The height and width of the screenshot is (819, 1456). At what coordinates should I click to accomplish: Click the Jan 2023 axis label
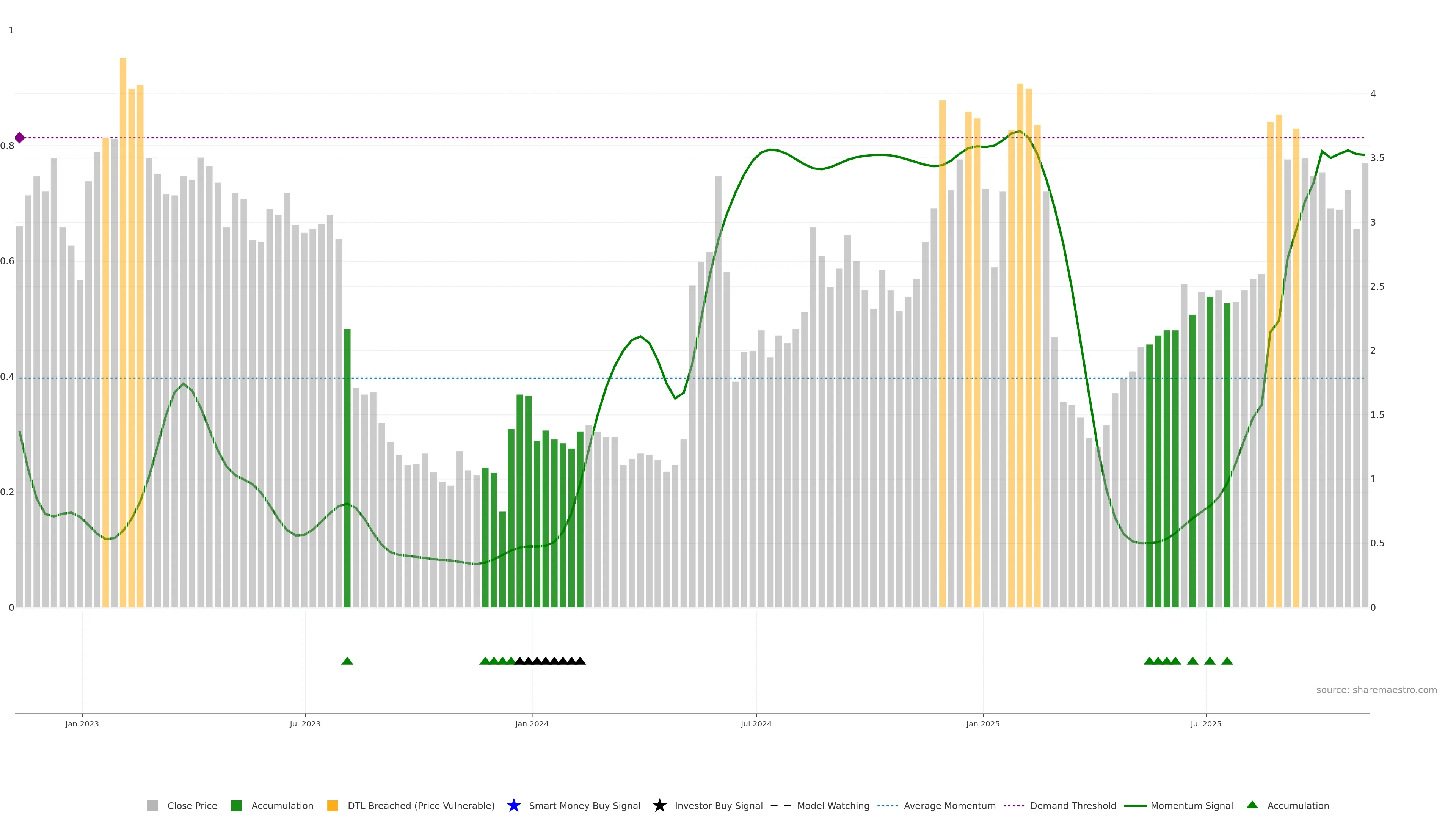pos(82,723)
